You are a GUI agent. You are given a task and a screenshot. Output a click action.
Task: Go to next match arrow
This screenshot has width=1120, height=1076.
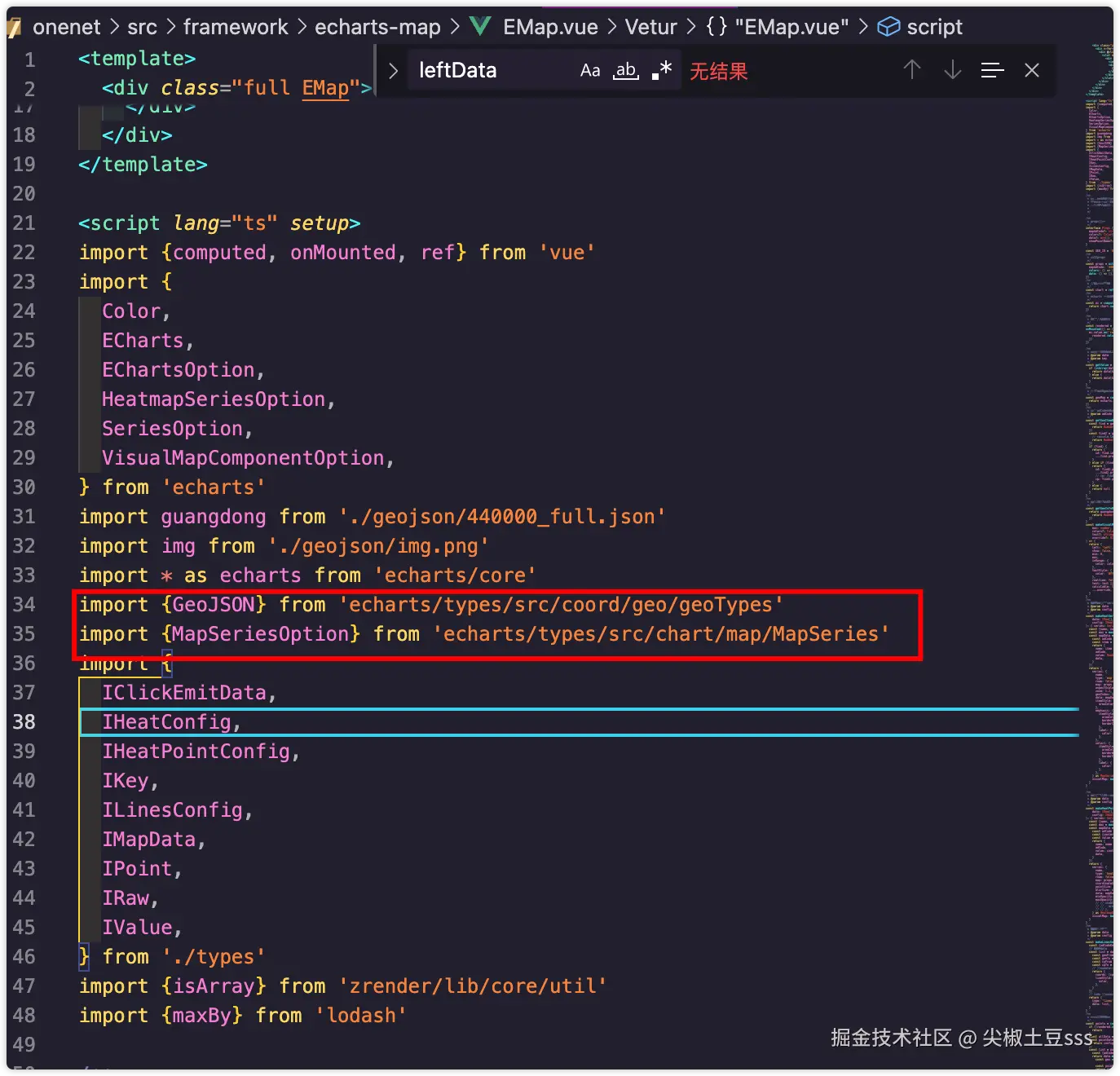[x=952, y=70]
